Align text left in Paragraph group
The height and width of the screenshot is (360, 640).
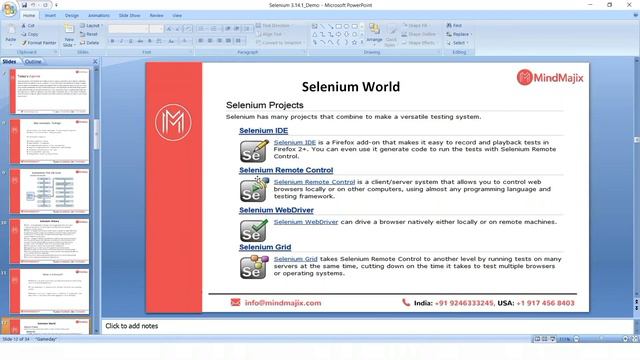coord(201,41)
